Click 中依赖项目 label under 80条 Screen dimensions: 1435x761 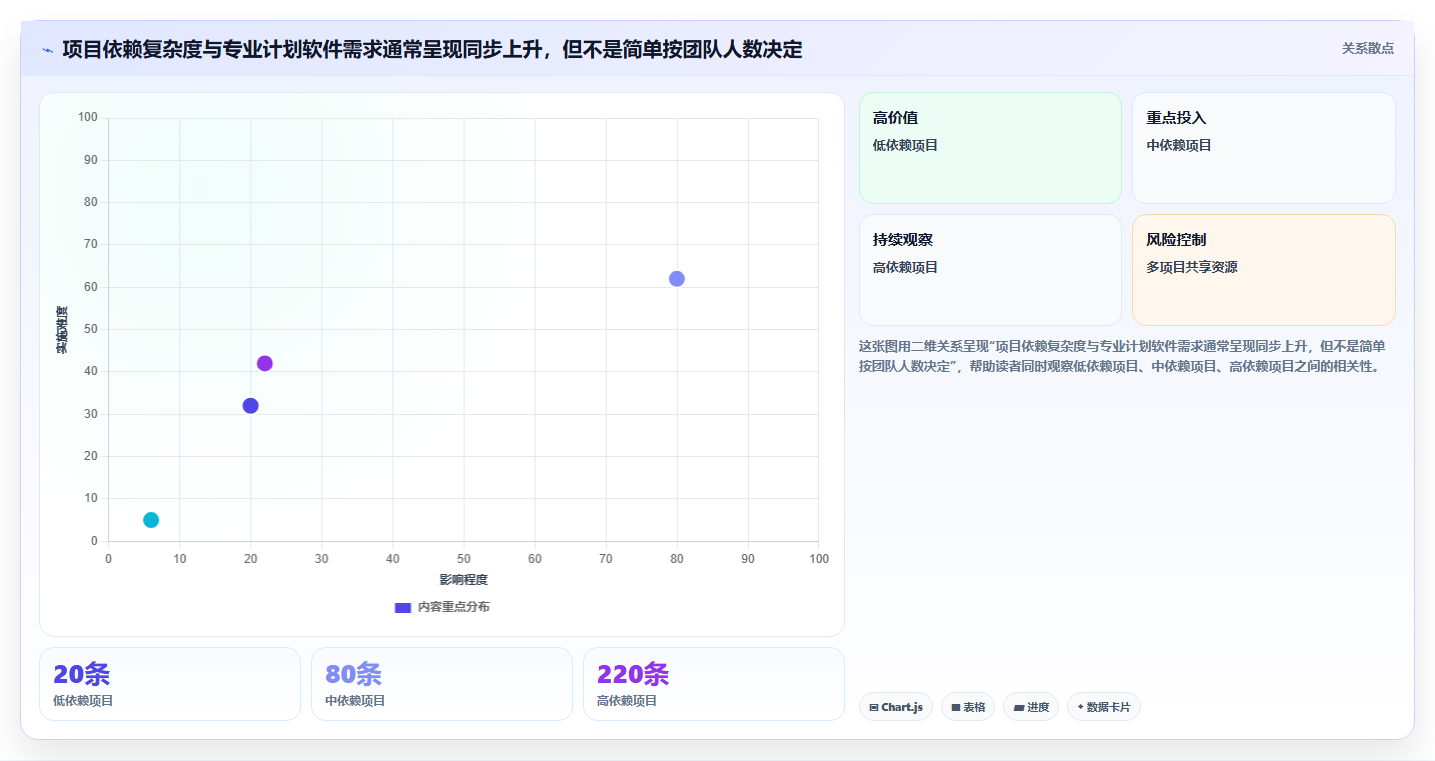coord(355,701)
